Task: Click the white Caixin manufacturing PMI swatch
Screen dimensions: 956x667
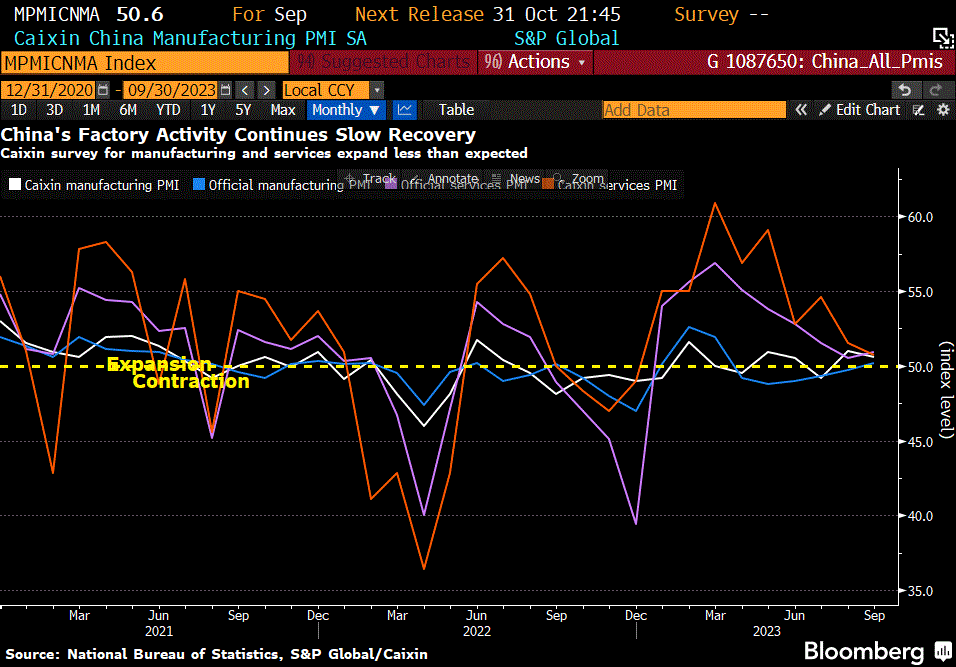Action: [15, 184]
